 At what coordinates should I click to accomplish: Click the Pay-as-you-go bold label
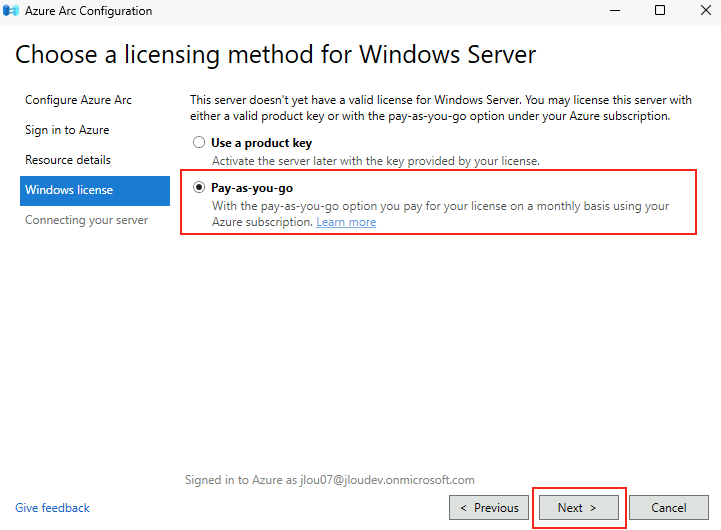[252, 188]
